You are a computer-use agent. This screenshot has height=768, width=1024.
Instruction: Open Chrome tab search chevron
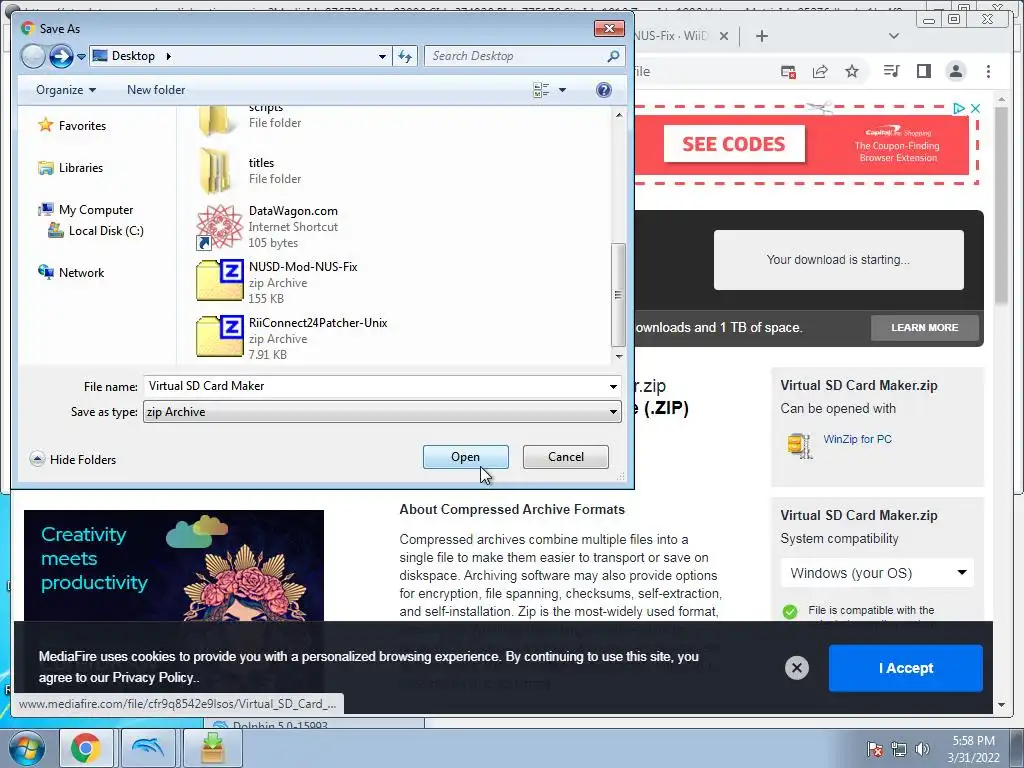click(x=894, y=36)
